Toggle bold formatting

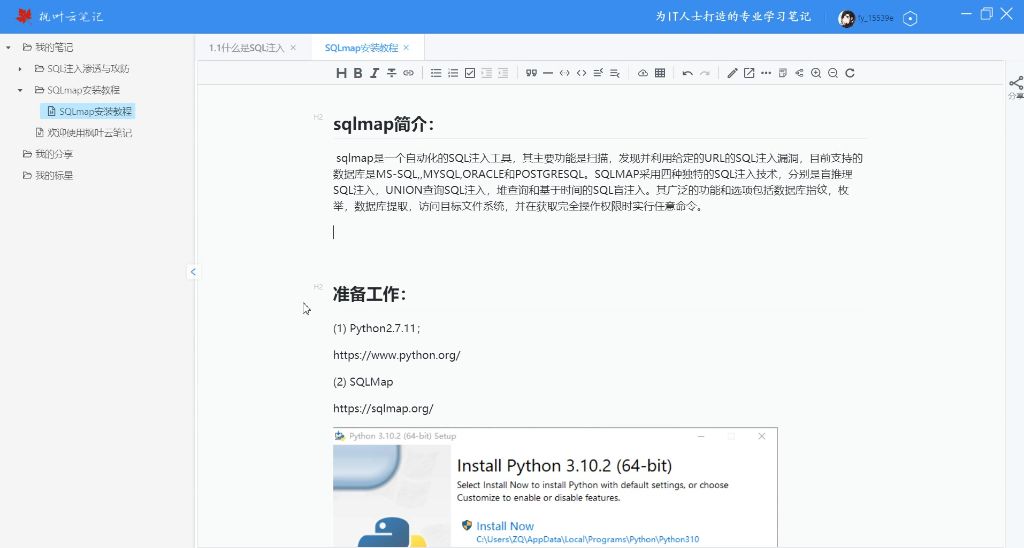pos(358,73)
